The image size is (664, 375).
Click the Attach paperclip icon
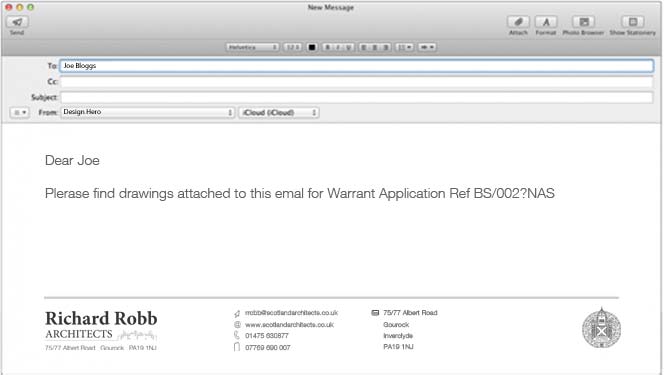518,22
